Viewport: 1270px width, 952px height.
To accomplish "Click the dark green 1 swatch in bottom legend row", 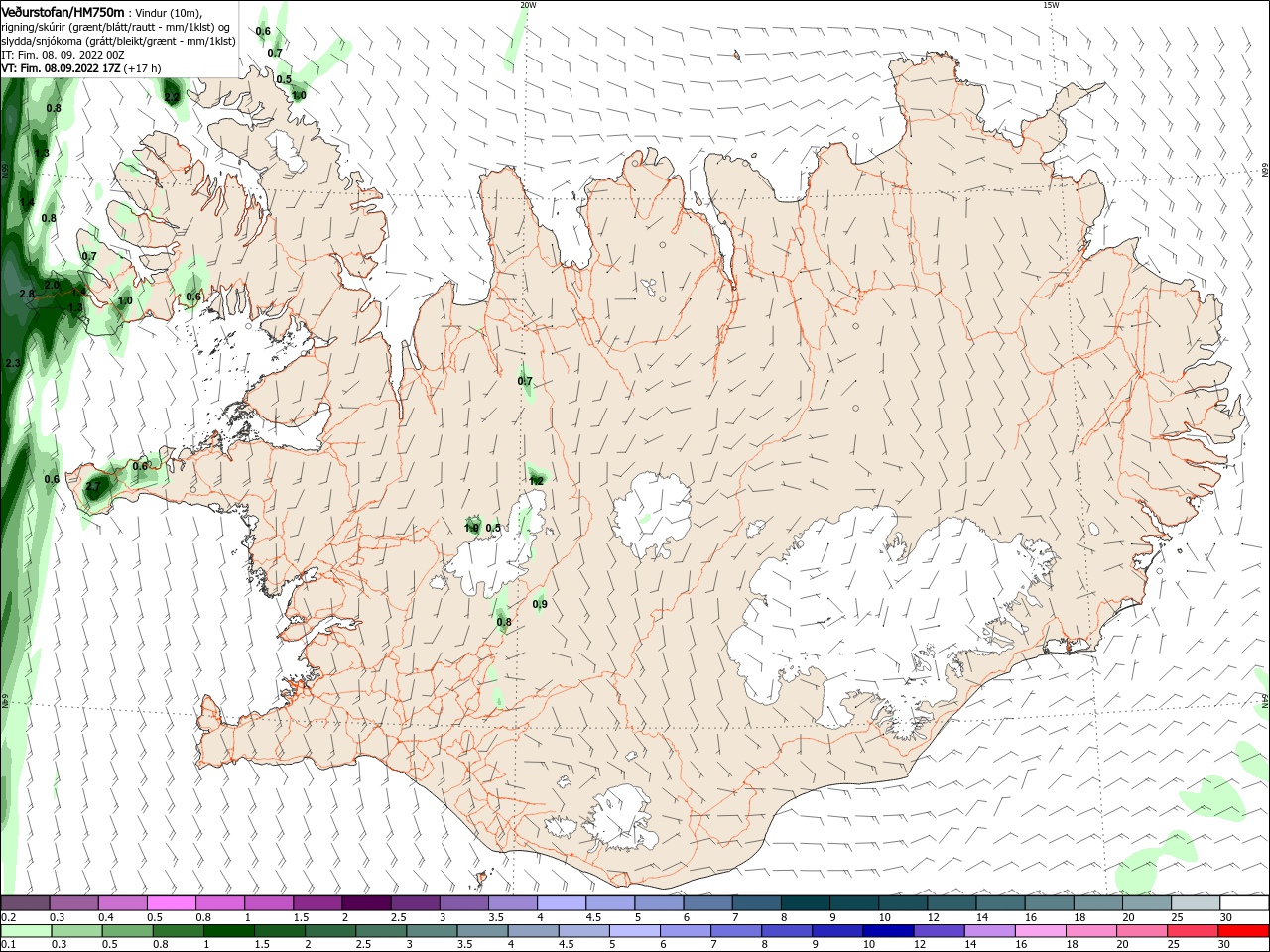I will click(x=228, y=931).
